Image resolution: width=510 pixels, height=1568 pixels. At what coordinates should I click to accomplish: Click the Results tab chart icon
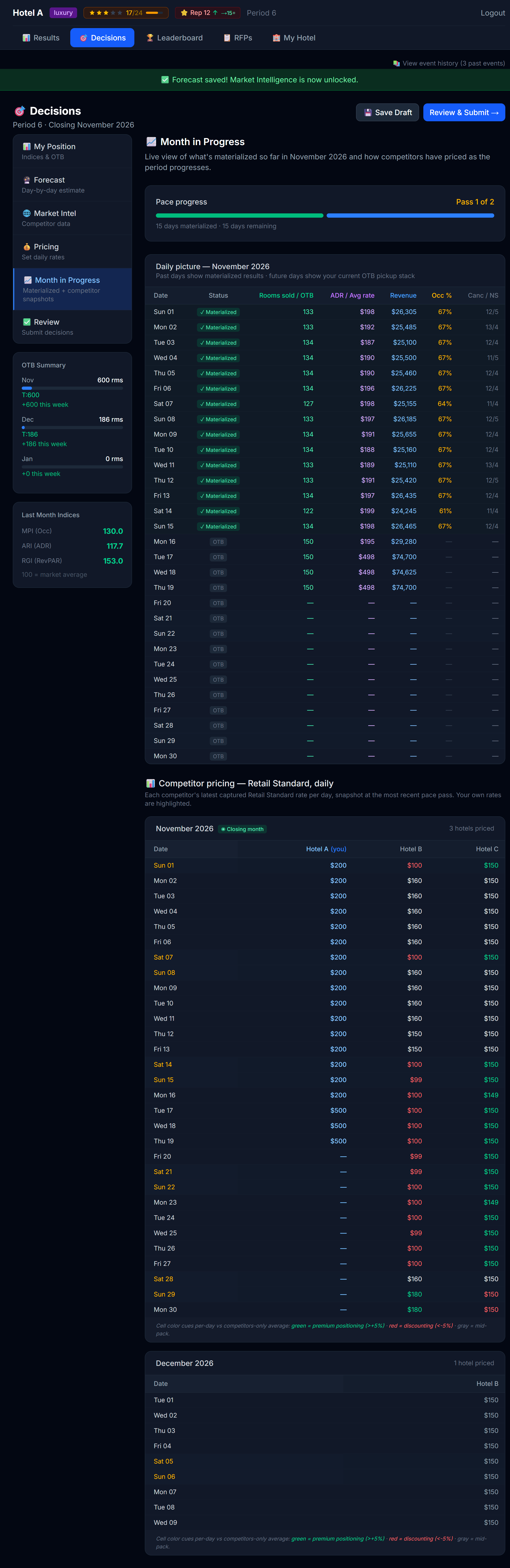click(26, 38)
